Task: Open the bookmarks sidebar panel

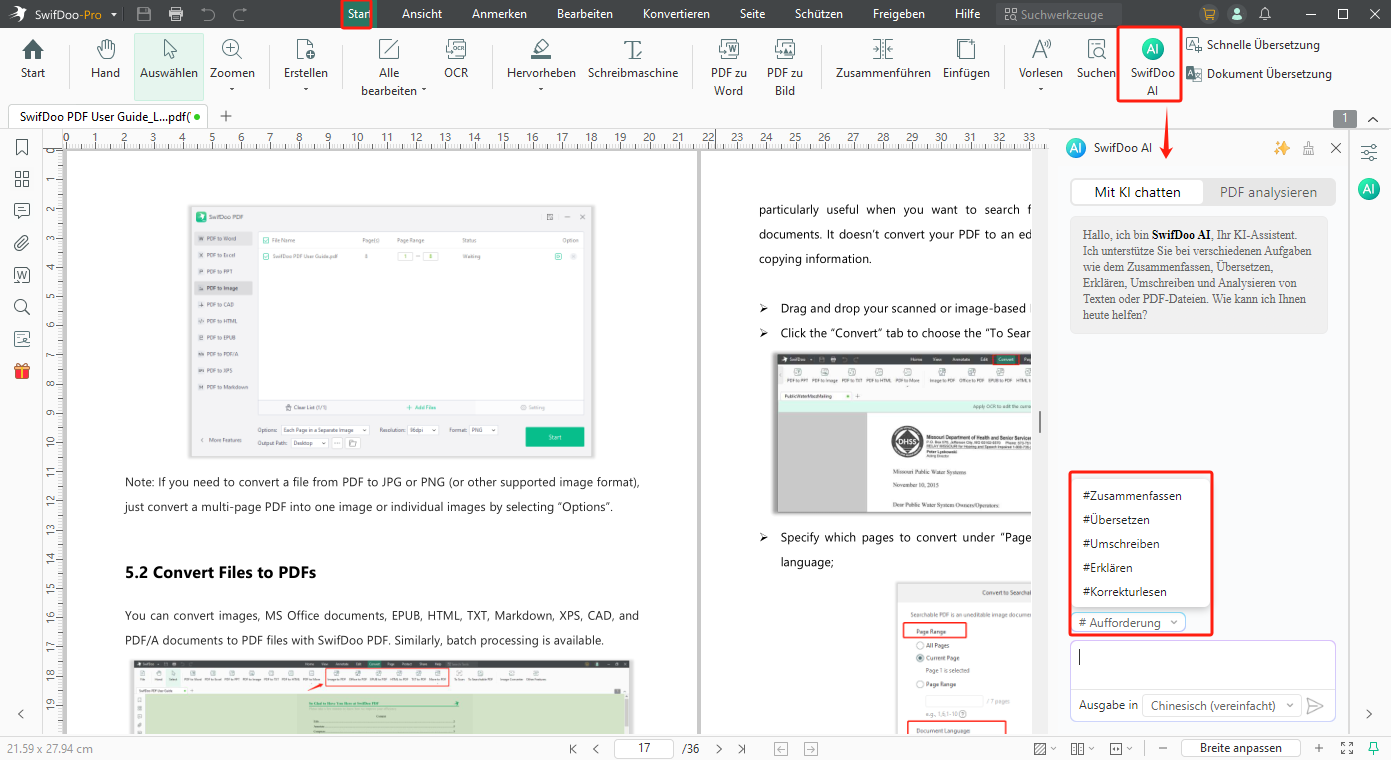Action: [x=22, y=148]
